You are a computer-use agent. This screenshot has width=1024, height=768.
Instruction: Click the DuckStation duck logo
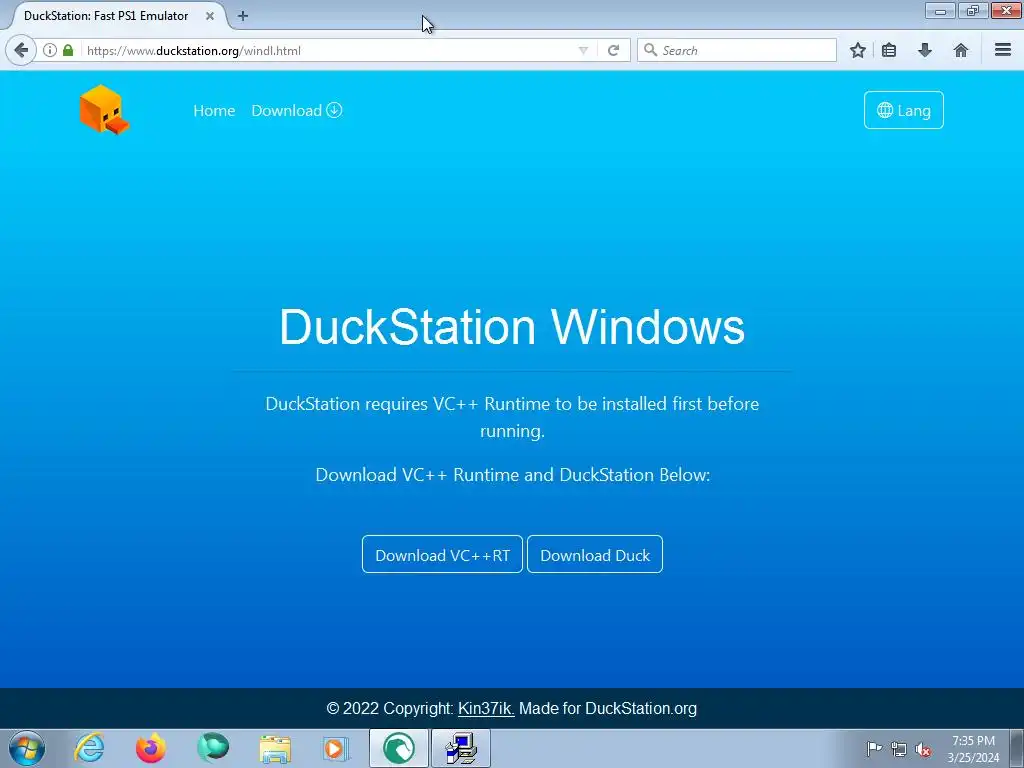click(104, 110)
